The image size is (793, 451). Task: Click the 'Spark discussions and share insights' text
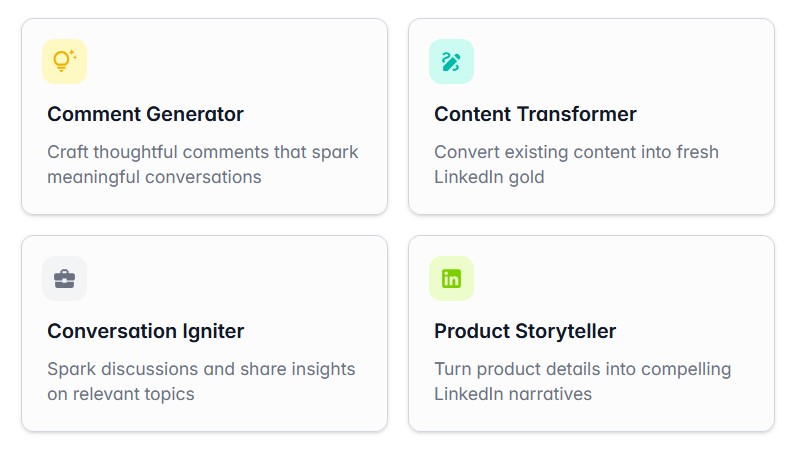pyautogui.click(x=201, y=369)
